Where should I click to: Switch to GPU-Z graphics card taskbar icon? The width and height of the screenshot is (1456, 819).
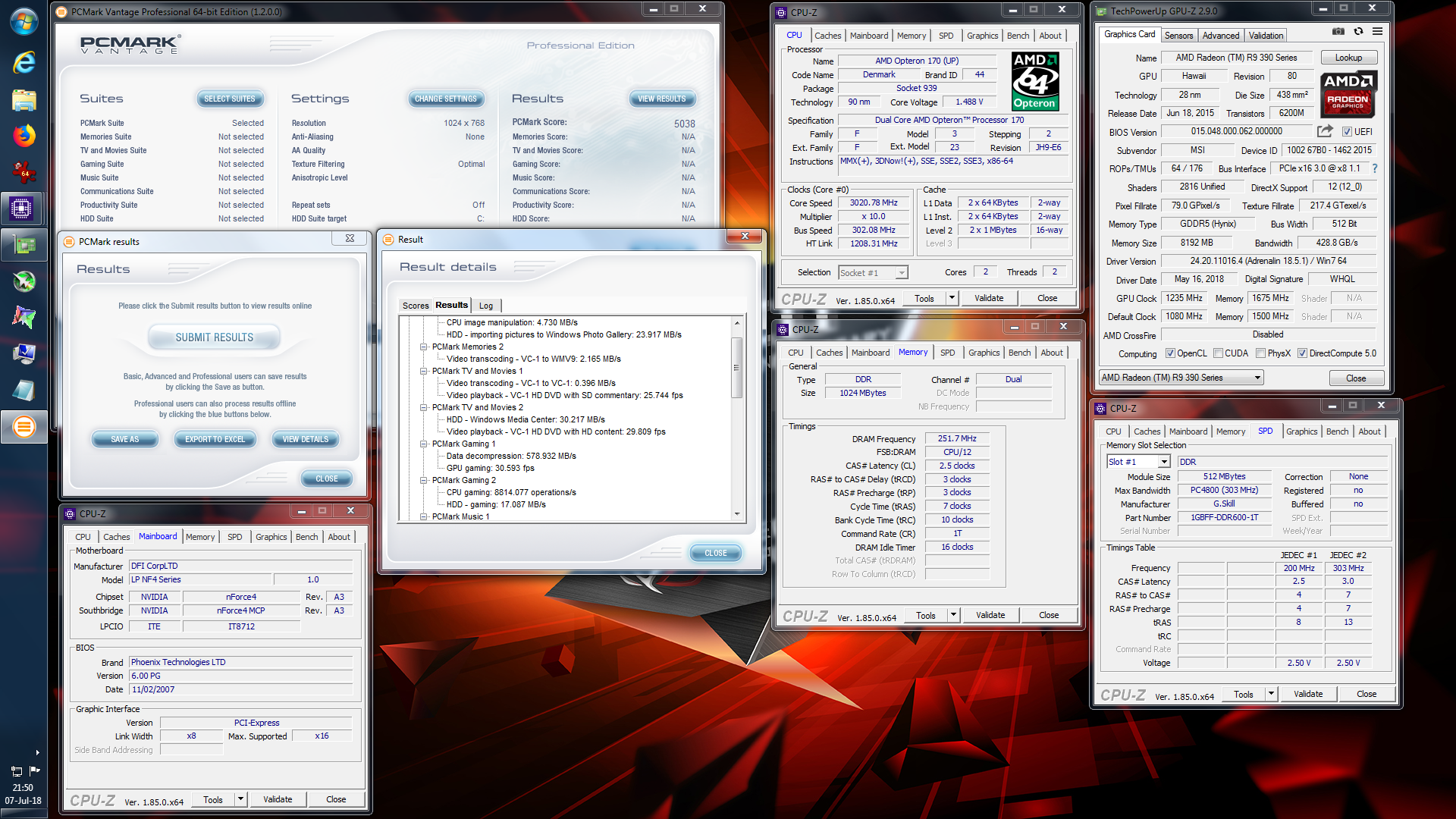[24, 245]
